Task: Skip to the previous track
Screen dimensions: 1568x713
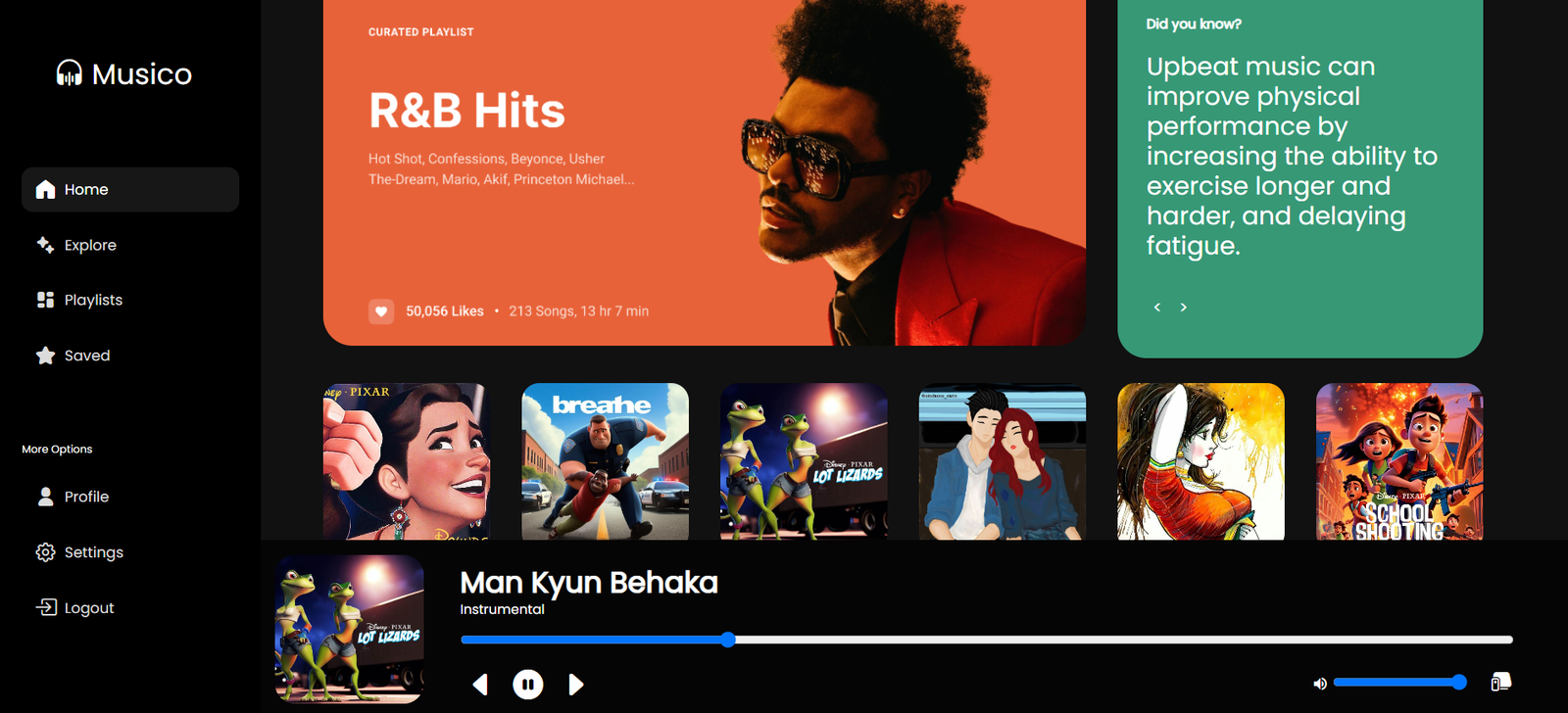Action: coord(480,684)
